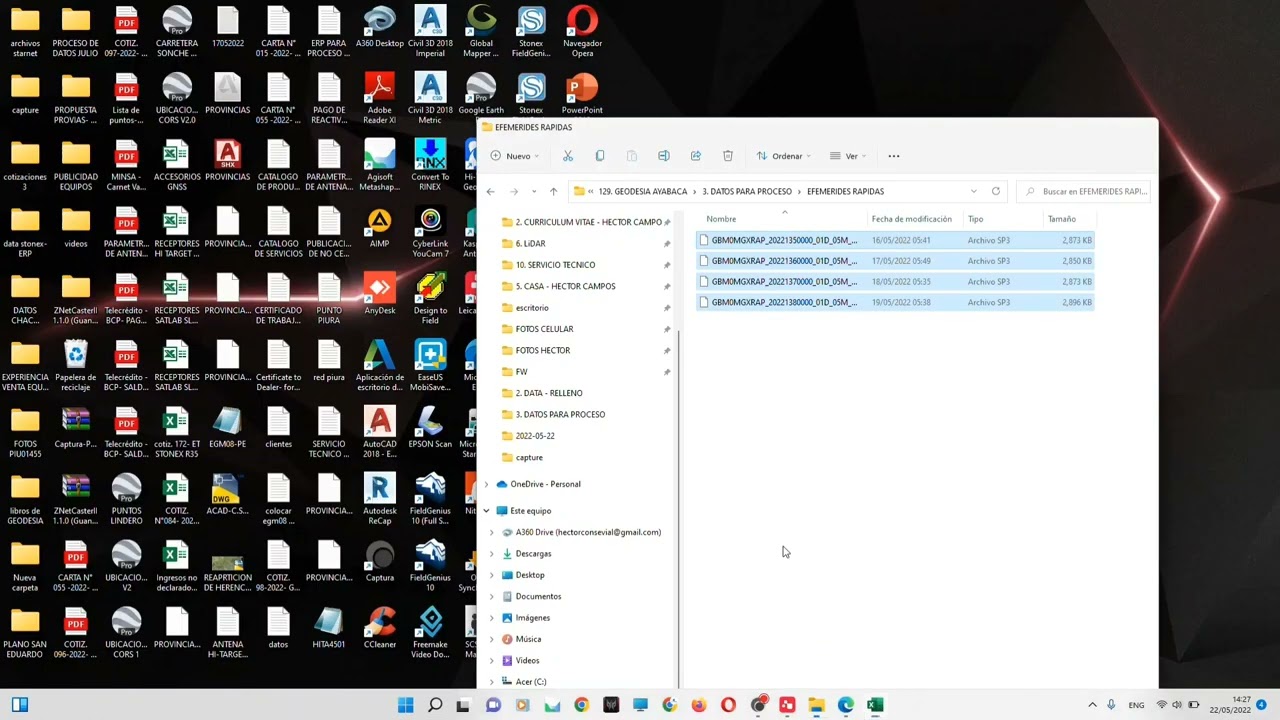
Task: Select the Civil 3D 2018 Imperial desktop icon
Action: click(430, 31)
